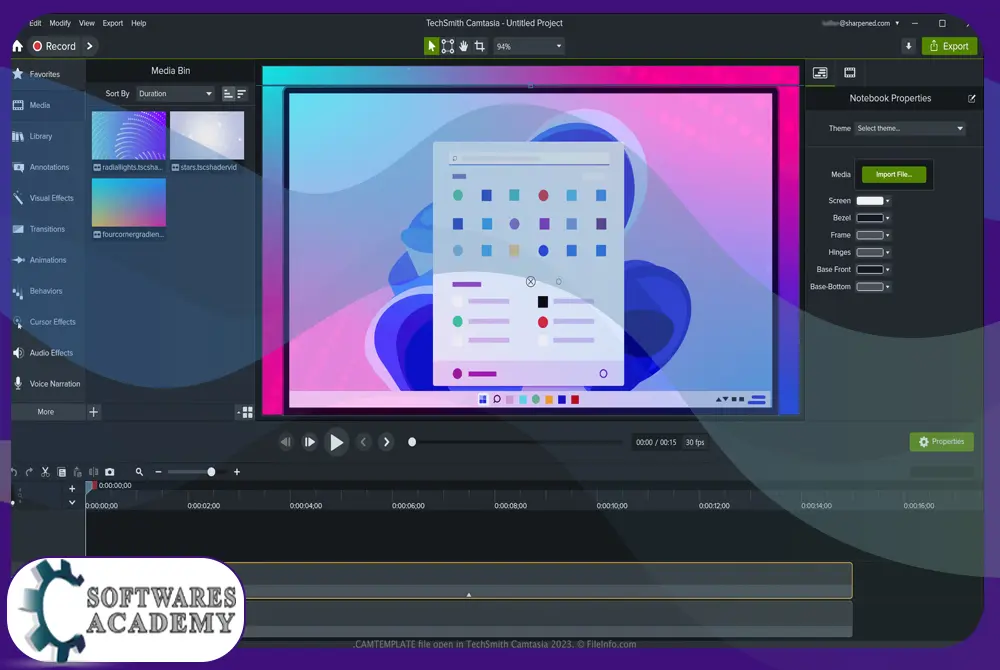This screenshot has width=1000, height=670.
Task: Click the large Play button
Action: (x=336, y=442)
